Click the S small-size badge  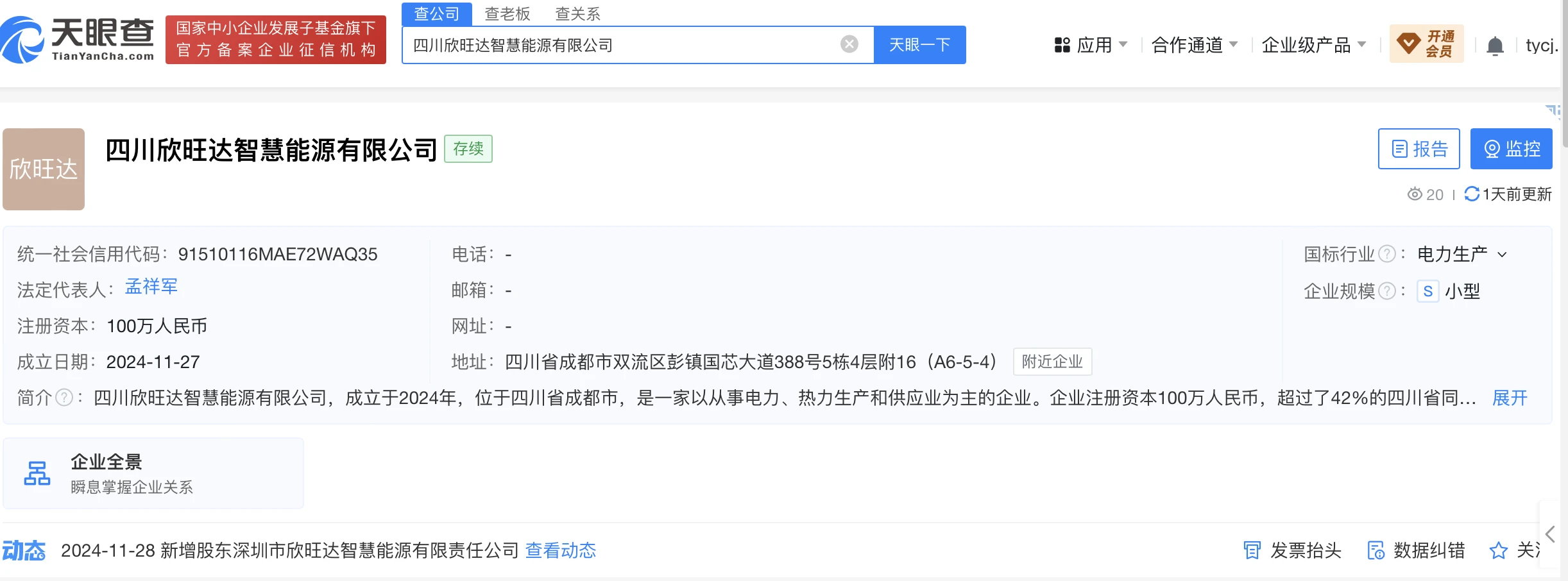(1428, 292)
